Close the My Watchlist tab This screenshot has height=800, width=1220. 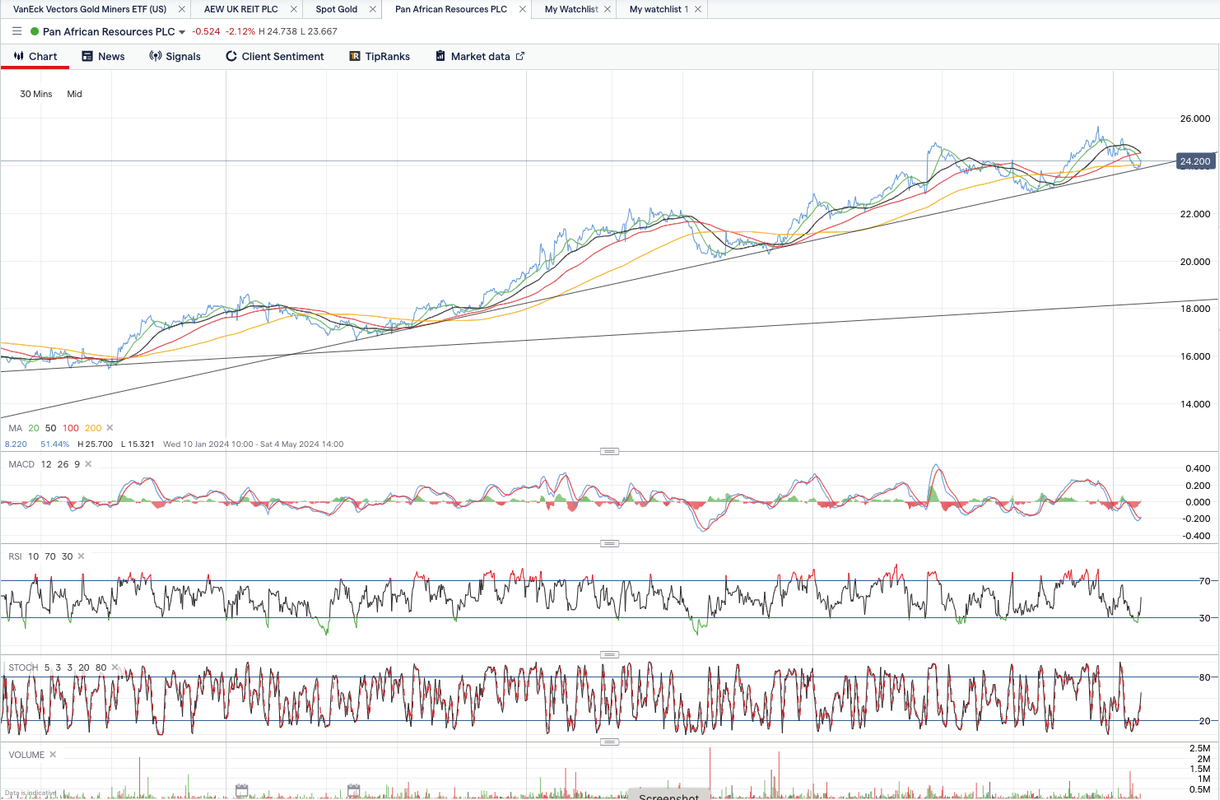click(x=608, y=9)
